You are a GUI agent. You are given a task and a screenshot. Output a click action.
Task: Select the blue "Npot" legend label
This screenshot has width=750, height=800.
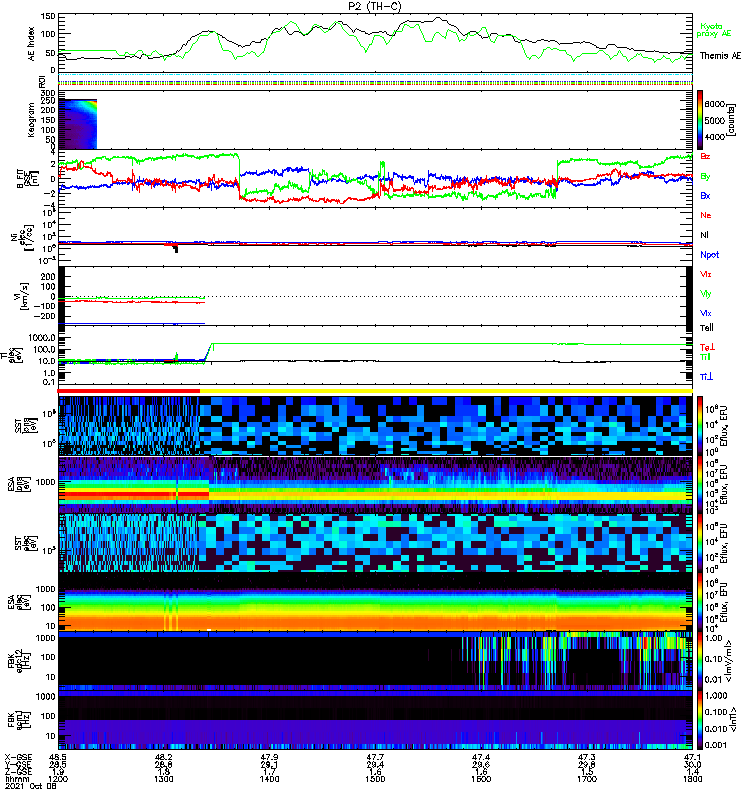[x=710, y=255]
